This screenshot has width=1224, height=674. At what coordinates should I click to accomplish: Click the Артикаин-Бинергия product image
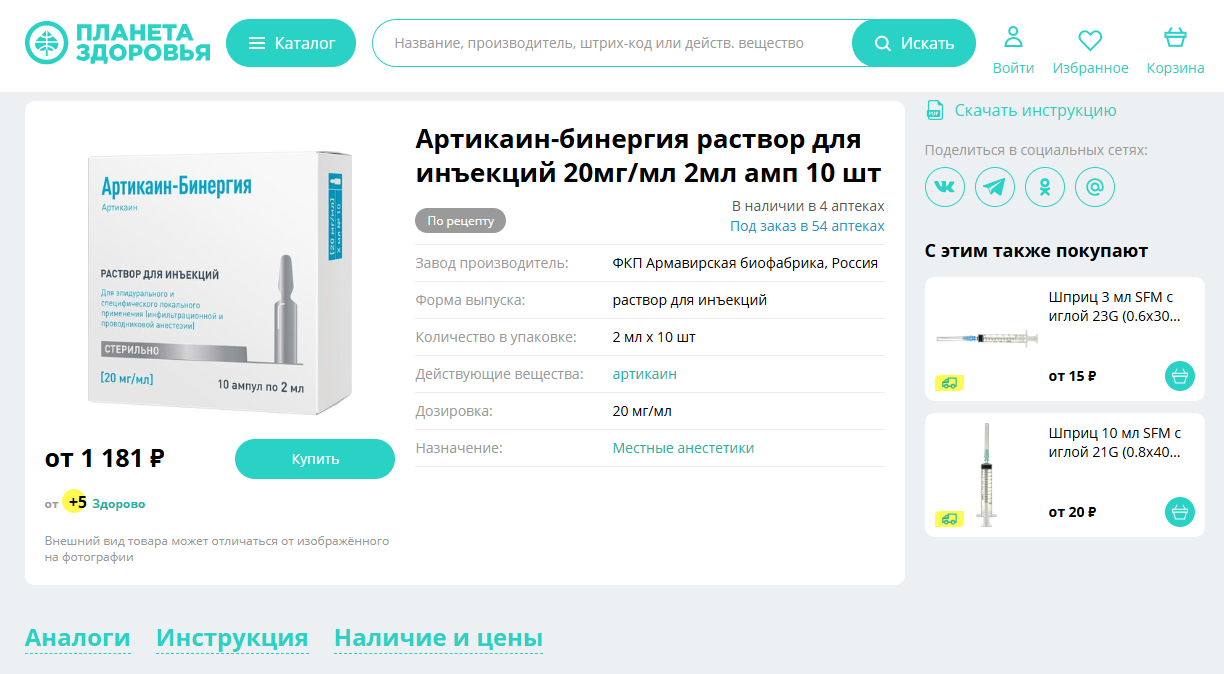215,283
